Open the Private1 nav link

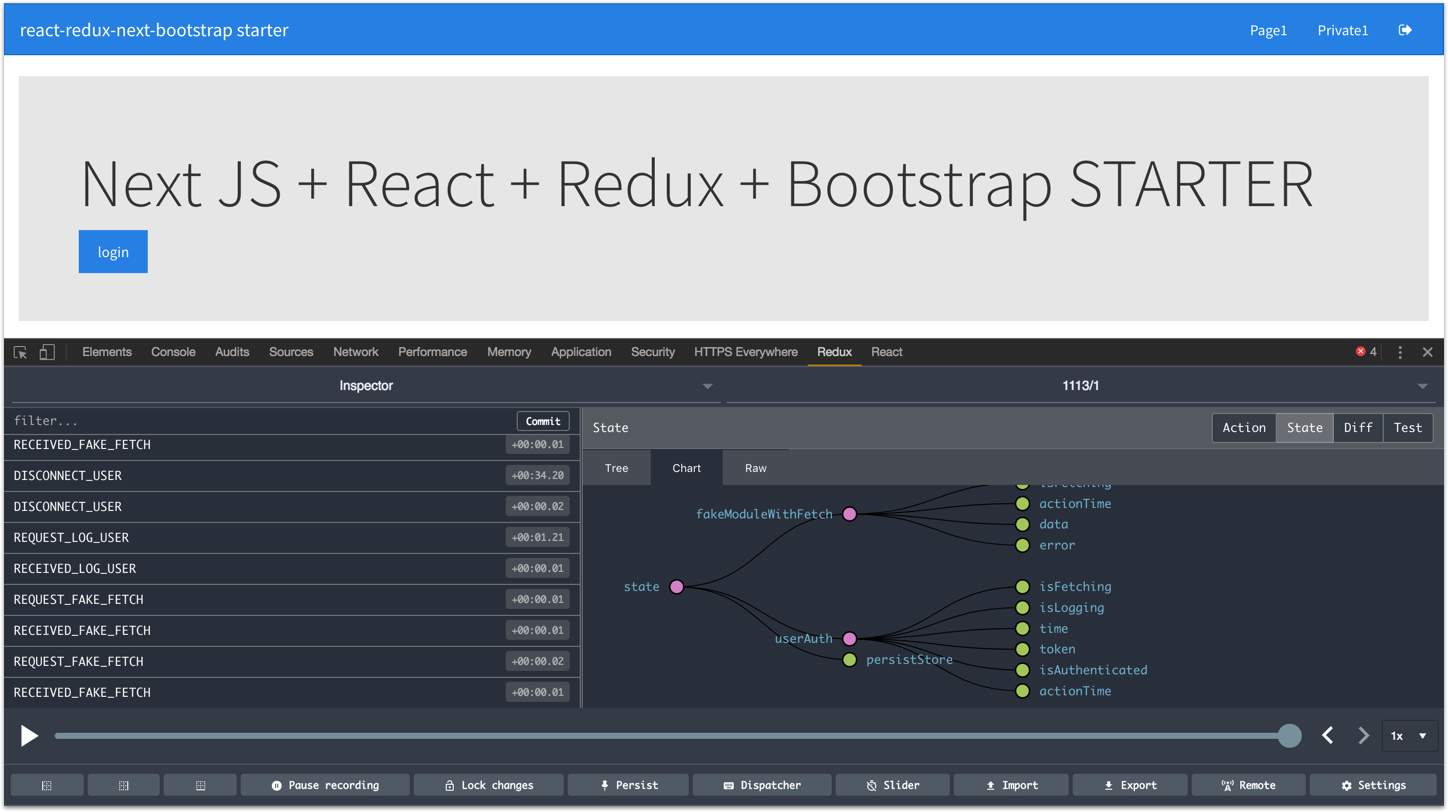[x=1342, y=30]
